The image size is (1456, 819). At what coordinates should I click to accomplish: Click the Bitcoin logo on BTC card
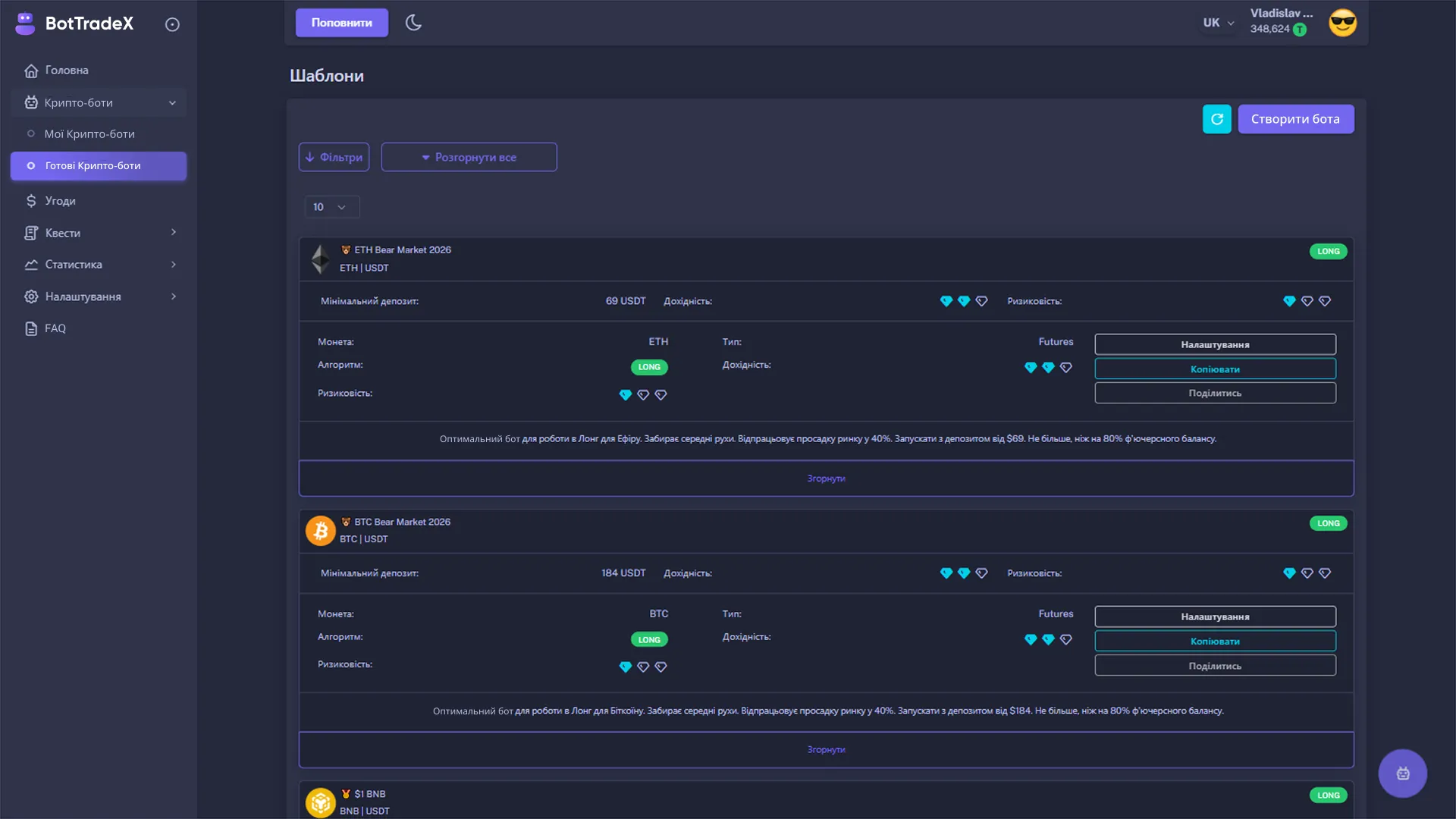click(x=320, y=530)
